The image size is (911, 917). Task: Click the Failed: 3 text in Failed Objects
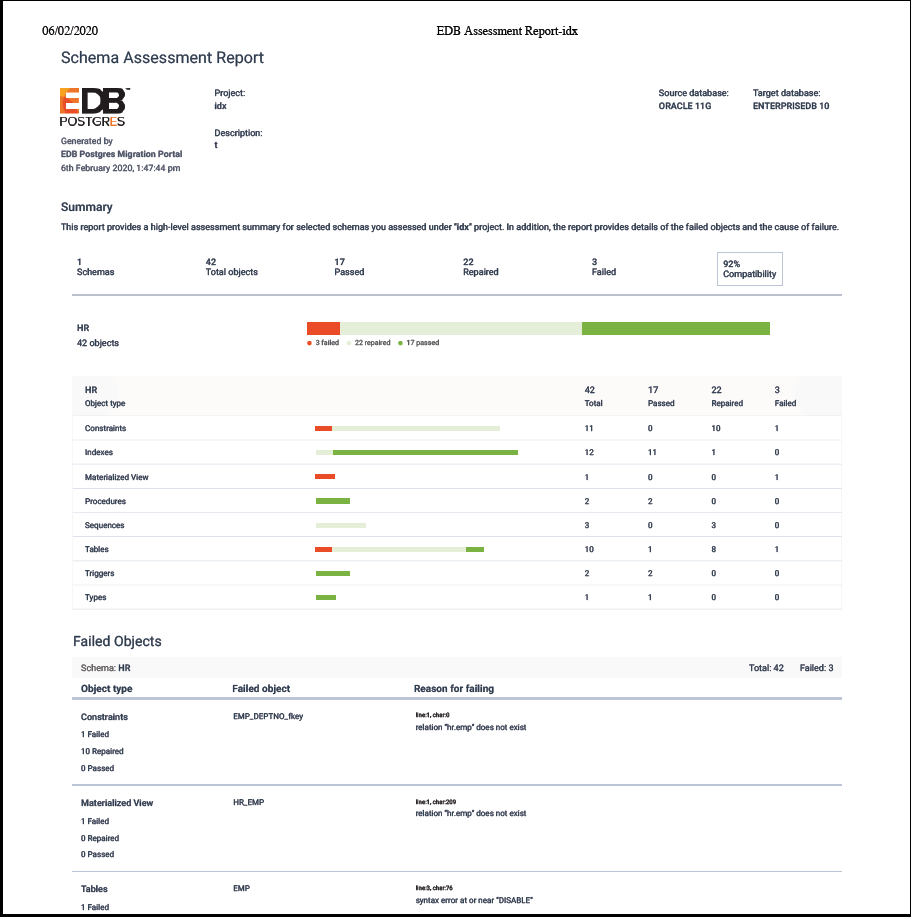[816, 668]
